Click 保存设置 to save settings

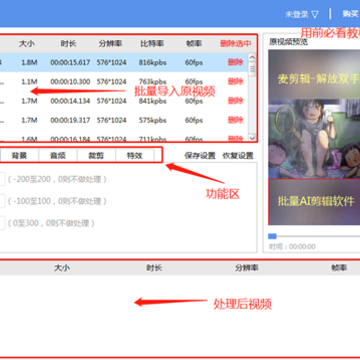[200, 156]
